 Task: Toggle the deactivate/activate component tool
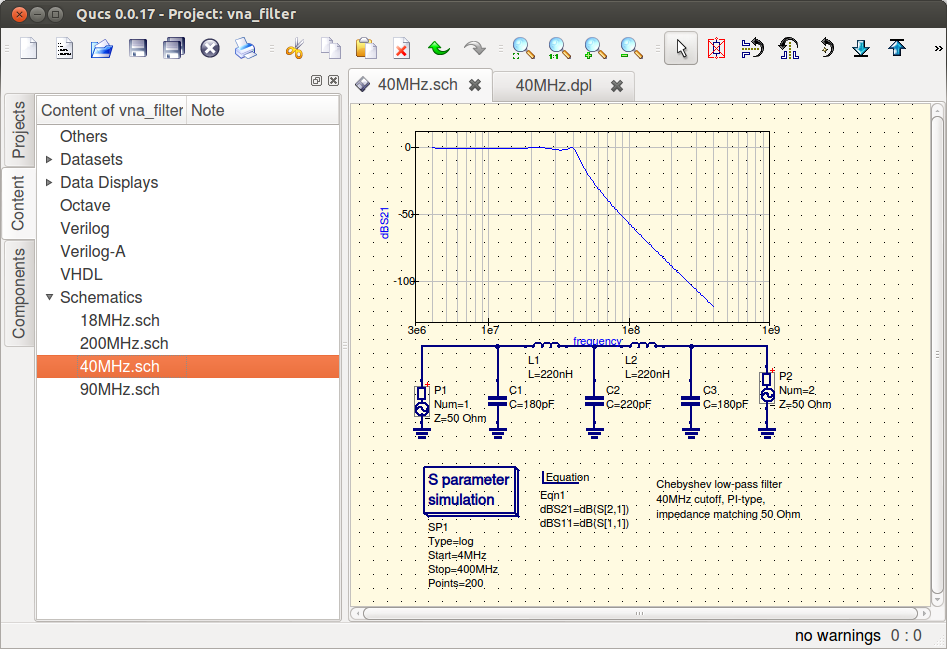tap(716, 48)
